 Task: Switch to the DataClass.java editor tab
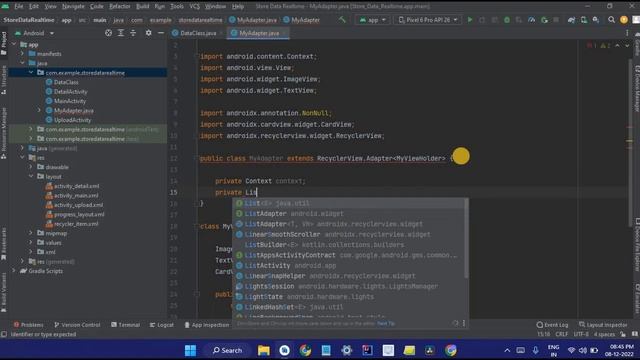click(198, 33)
